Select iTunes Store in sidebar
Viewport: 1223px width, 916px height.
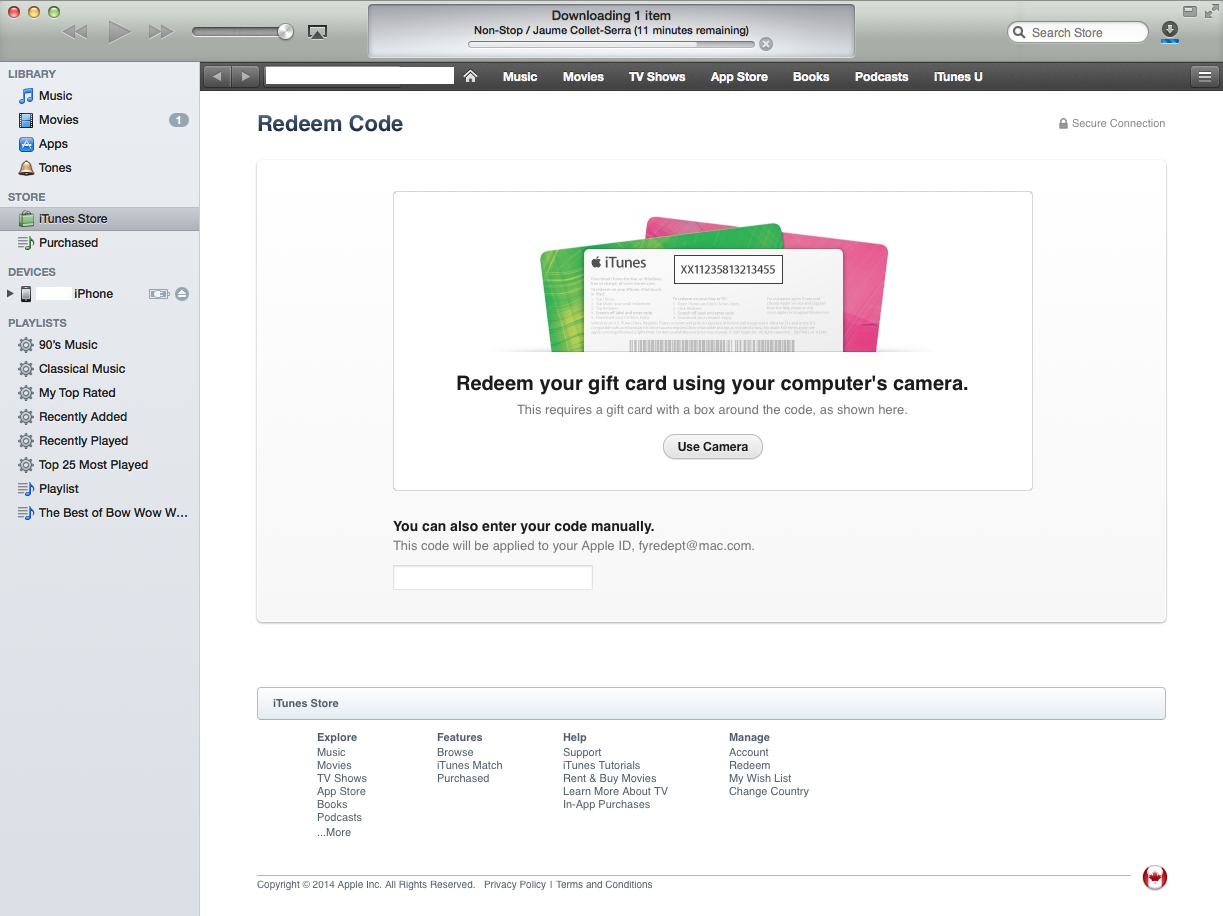click(100, 219)
